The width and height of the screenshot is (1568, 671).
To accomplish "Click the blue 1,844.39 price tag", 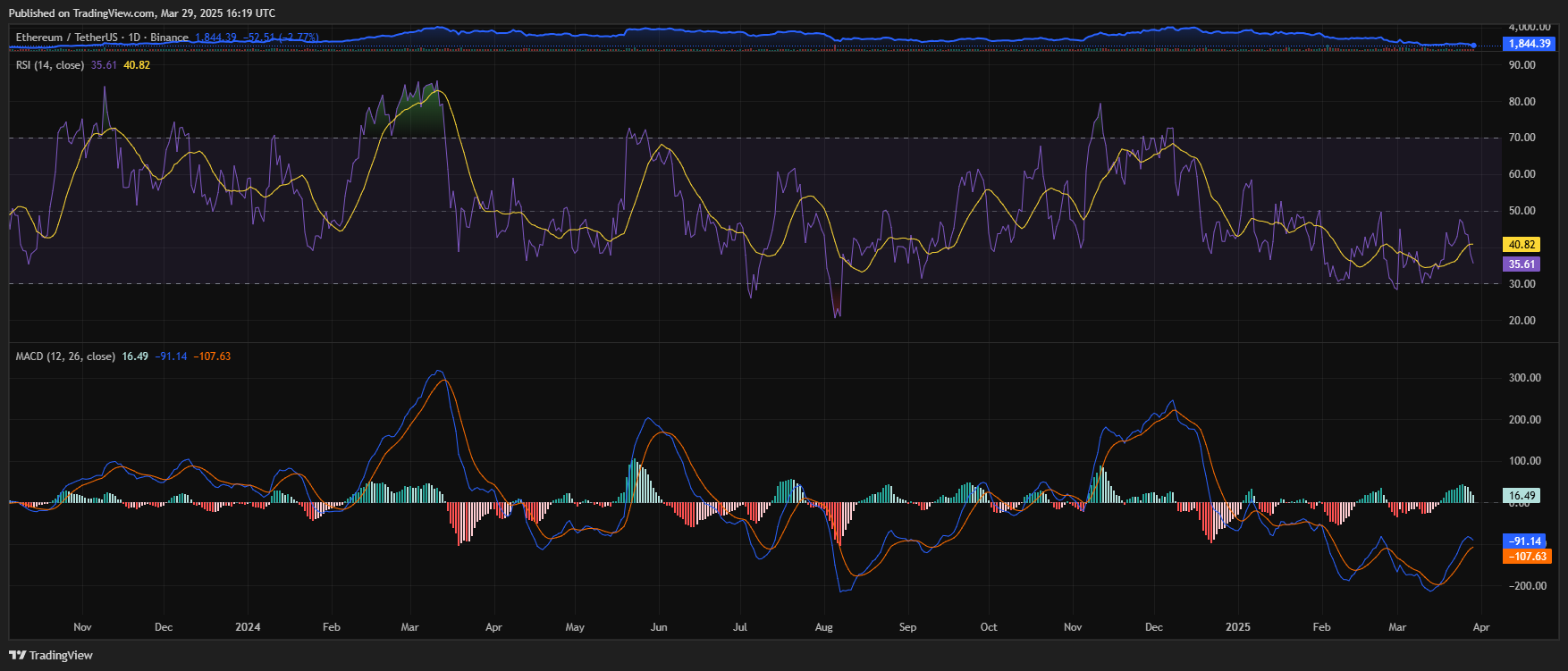I will pyautogui.click(x=1530, y=44).
